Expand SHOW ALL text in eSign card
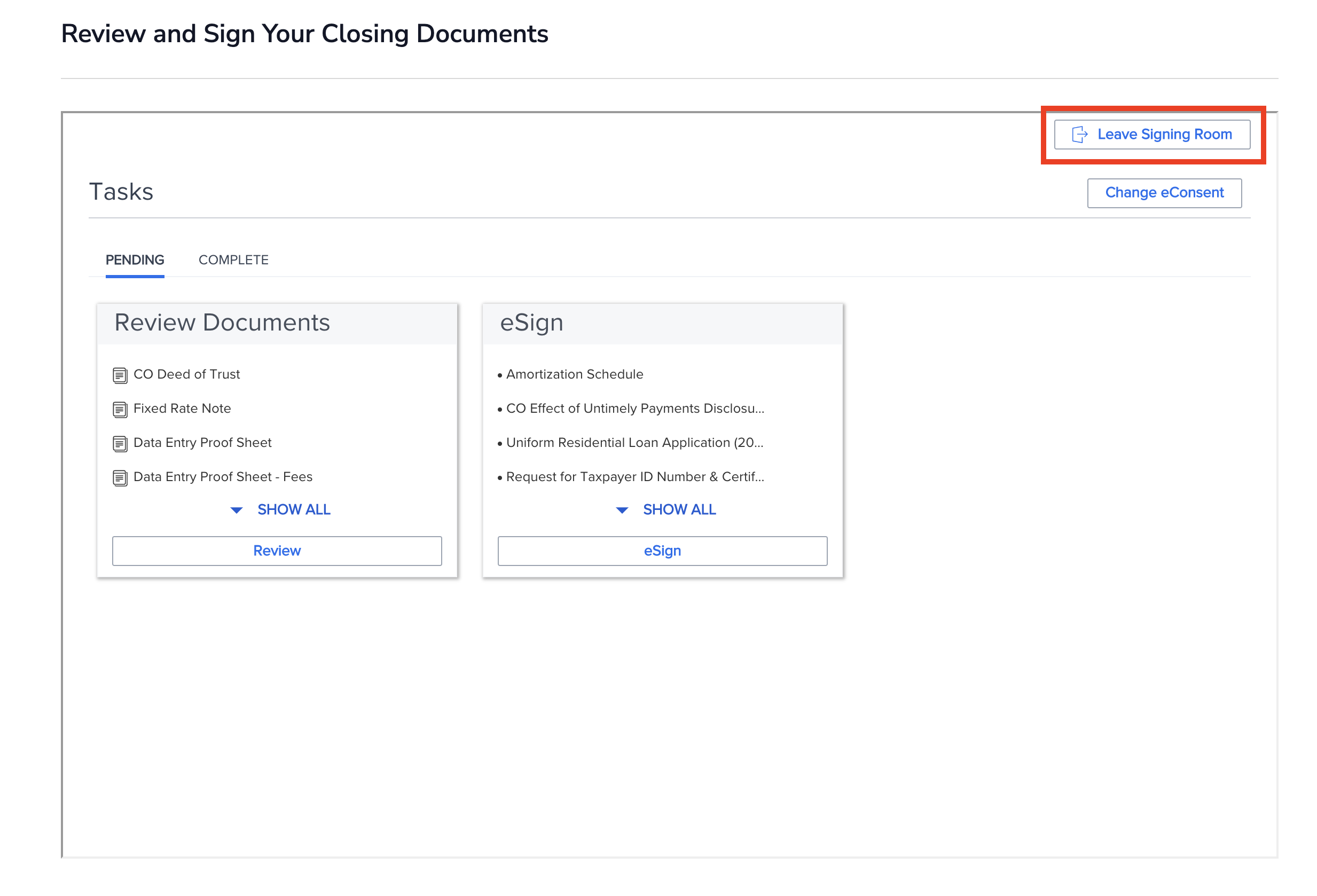Screen dimensions: 1317x896 point(679,509)
